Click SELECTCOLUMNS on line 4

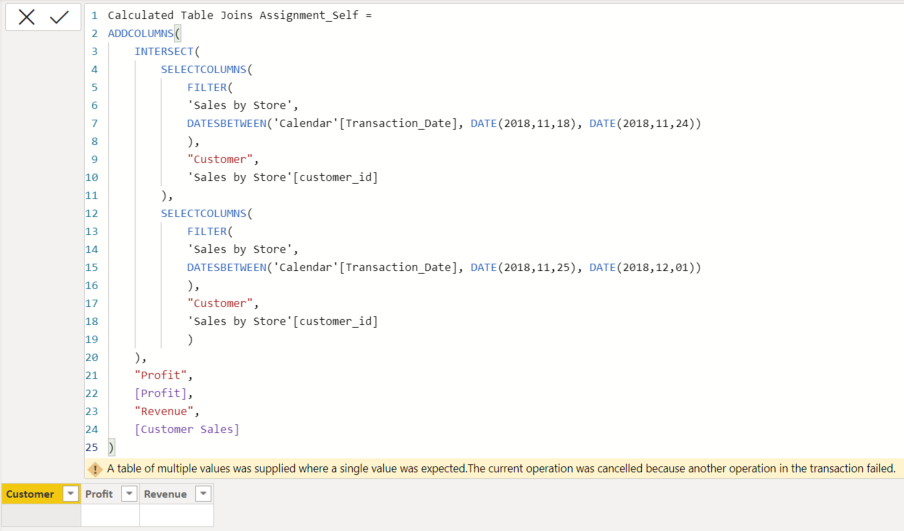click(x=204, y=69)
